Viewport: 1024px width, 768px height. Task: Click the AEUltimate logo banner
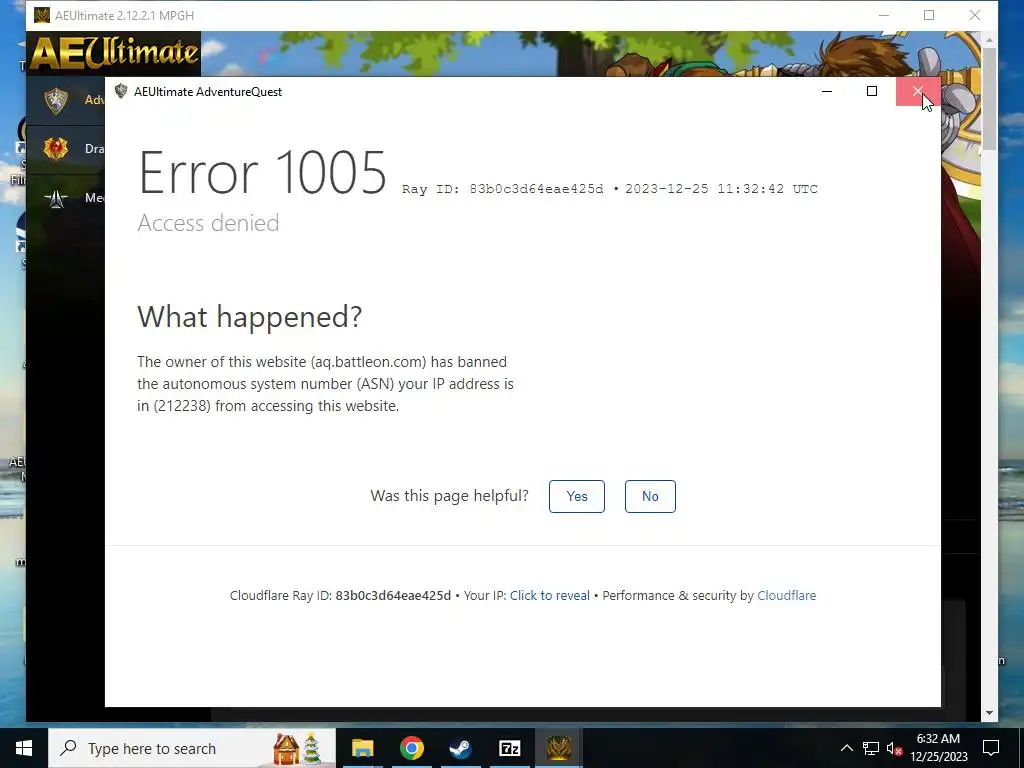click(114, 53)
